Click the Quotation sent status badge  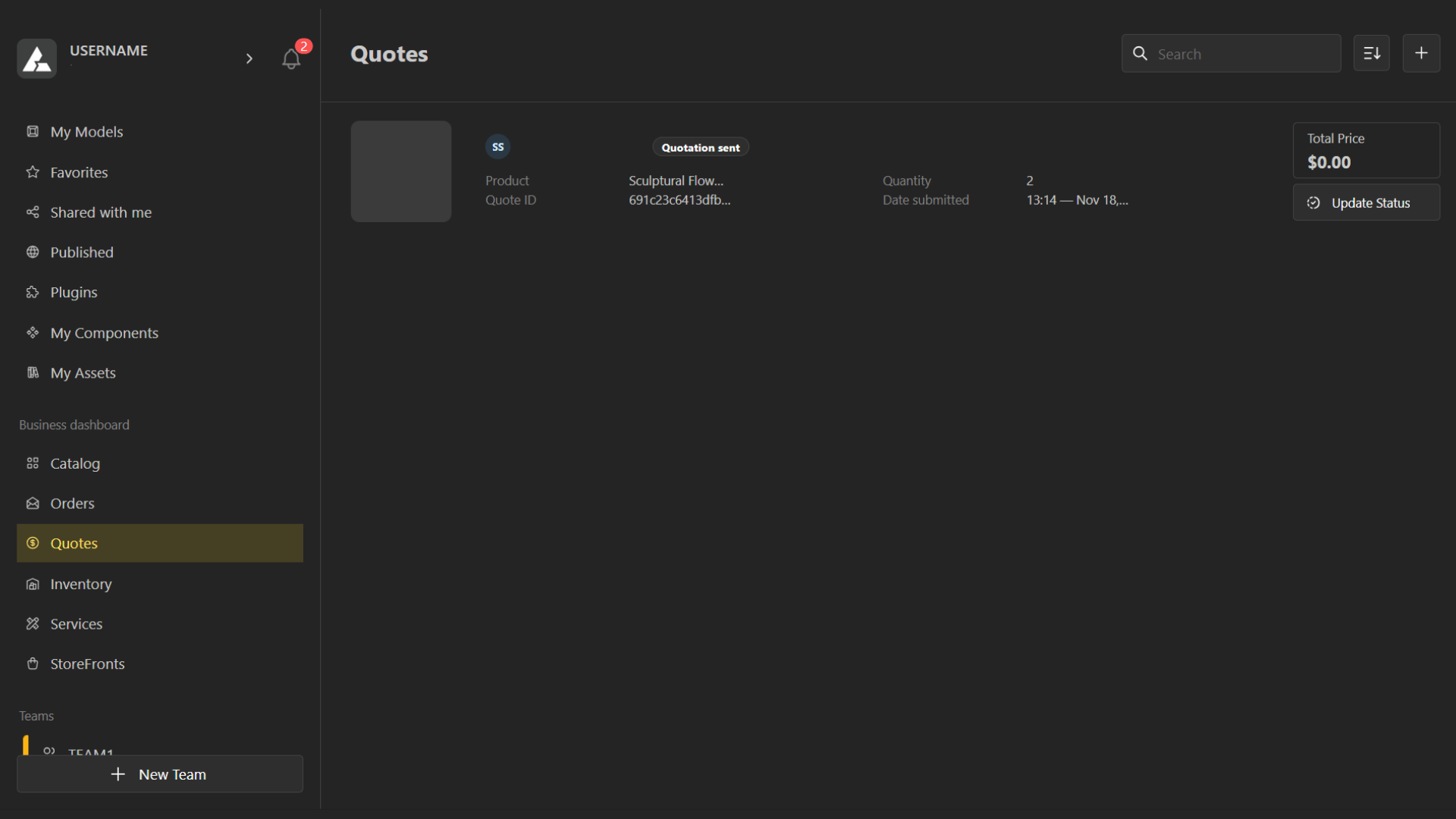[x=700, y=147]
